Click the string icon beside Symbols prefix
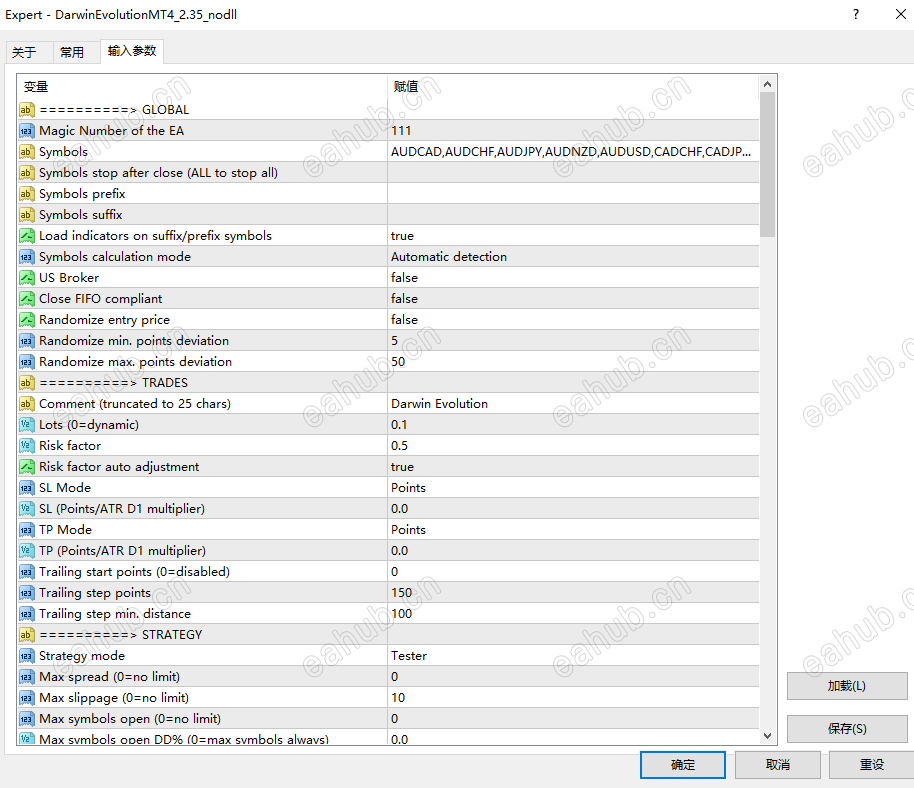The height and width of the screenshot is (788, 914). [x=26, y=194]
